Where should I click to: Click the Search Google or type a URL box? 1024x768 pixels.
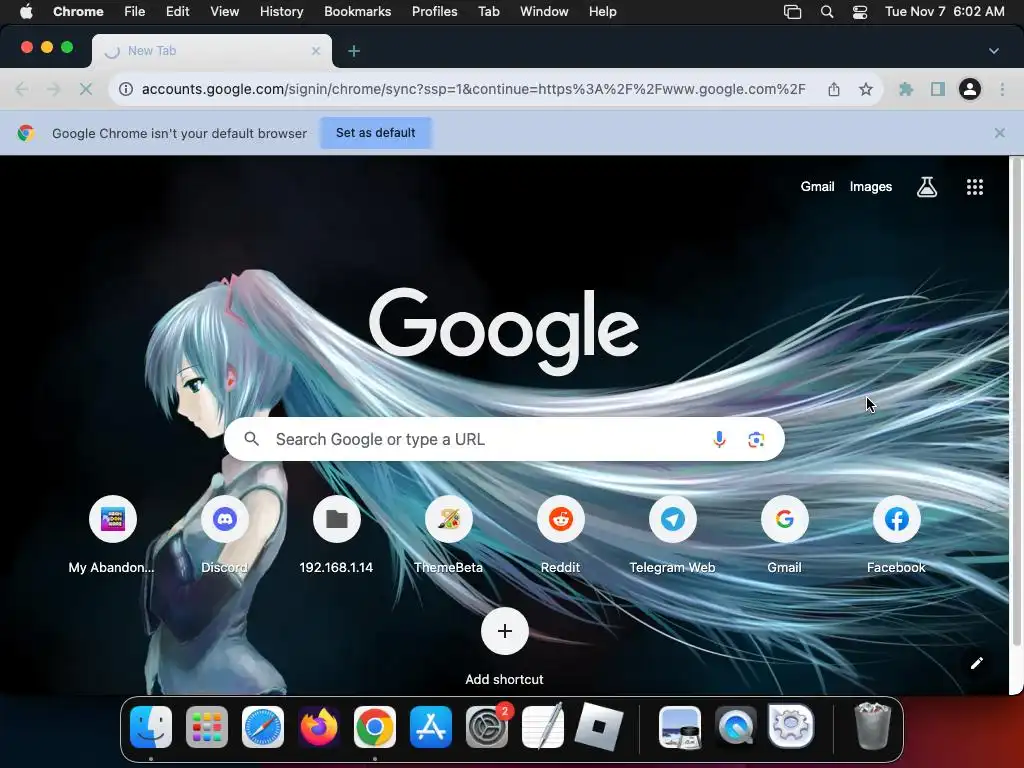(x=504, y=440)
